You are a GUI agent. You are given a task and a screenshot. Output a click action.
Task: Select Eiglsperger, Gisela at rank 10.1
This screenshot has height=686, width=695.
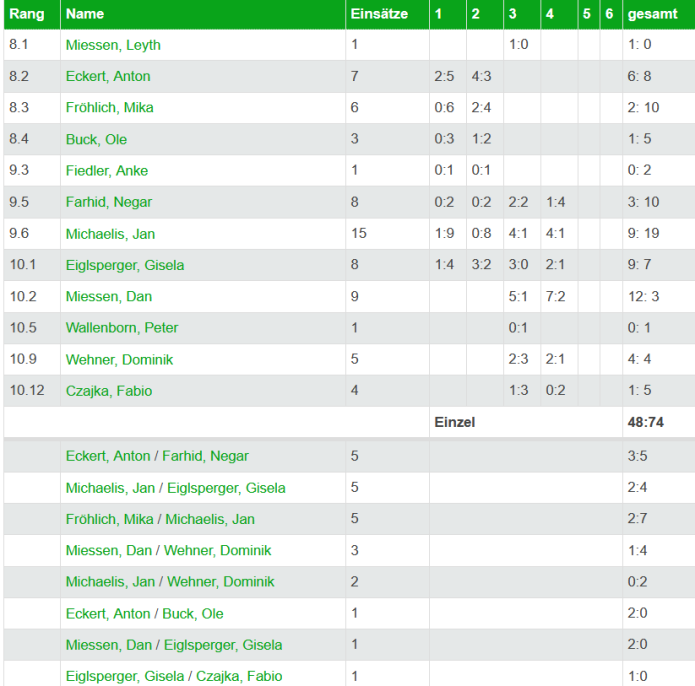[125, 265]
